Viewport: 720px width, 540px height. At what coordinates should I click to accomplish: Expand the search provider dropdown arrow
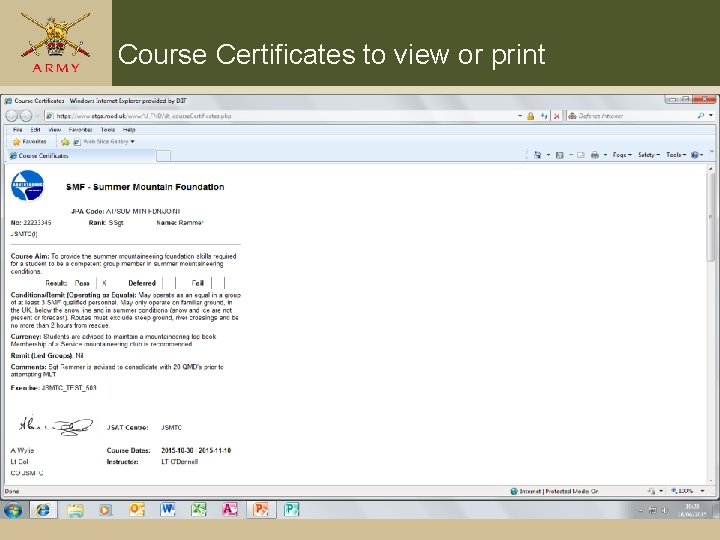(711, 116)
